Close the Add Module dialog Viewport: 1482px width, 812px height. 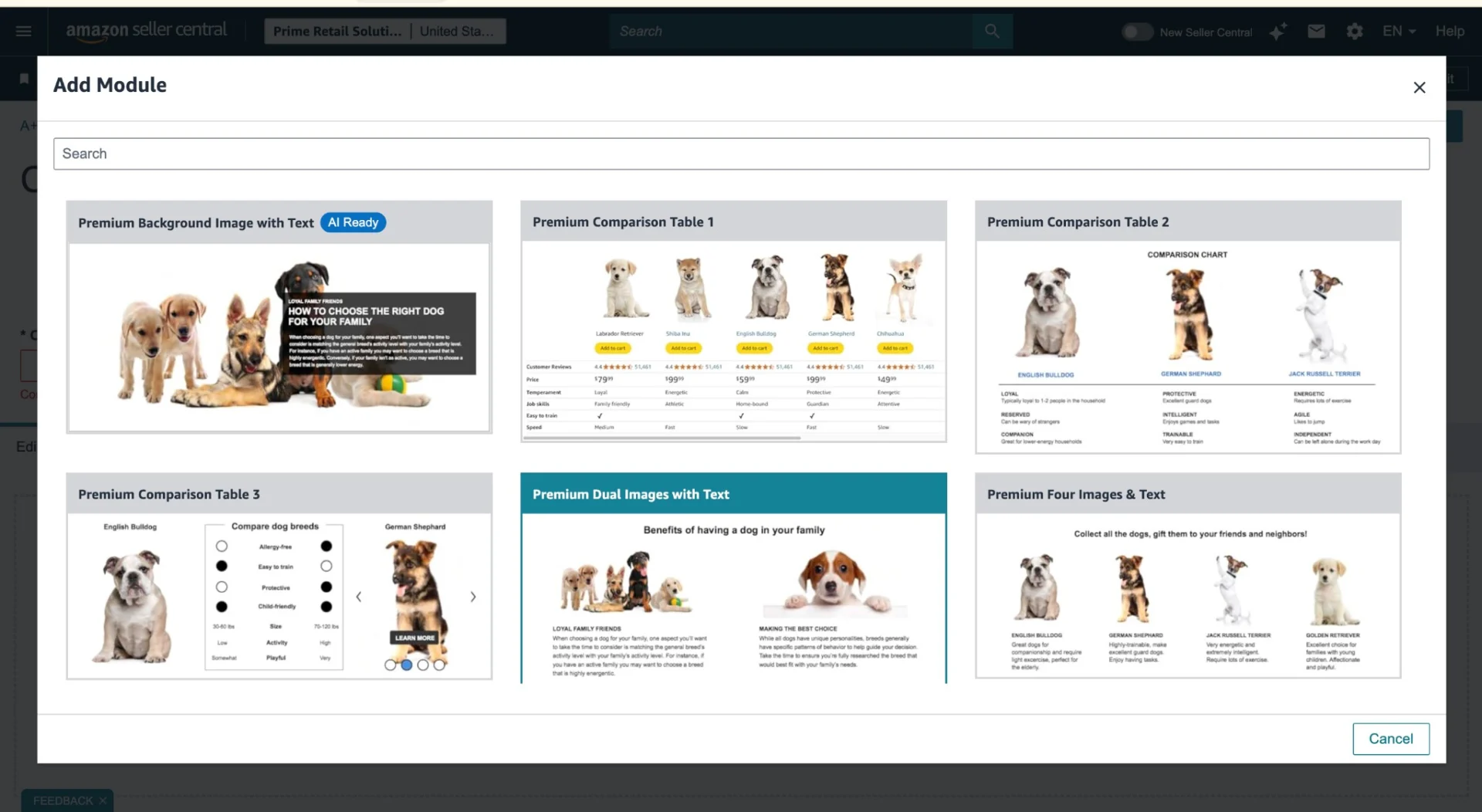click(x=1419, y=88)
